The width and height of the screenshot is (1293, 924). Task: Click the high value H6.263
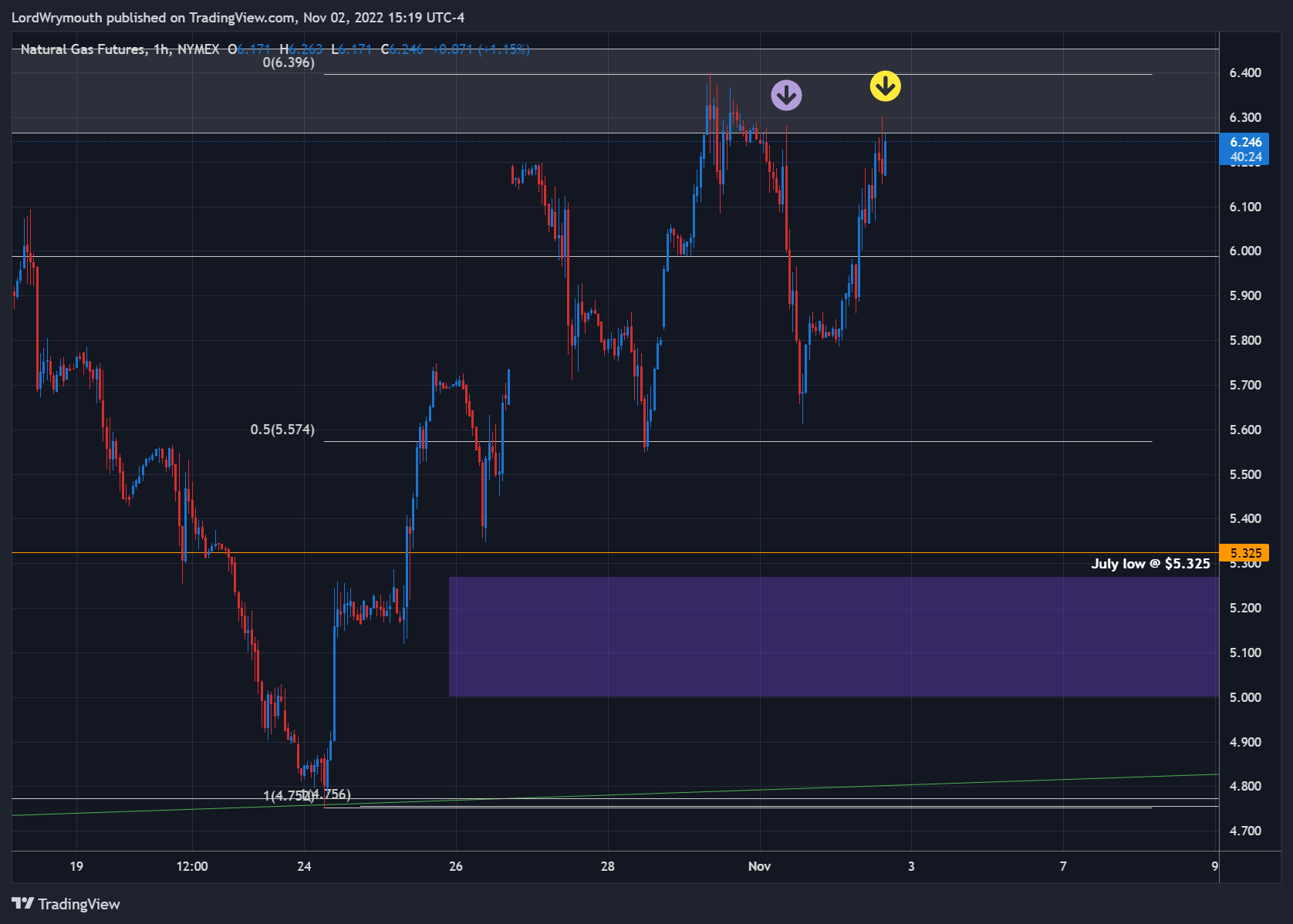pyautogui.click(x=301, y=49)
